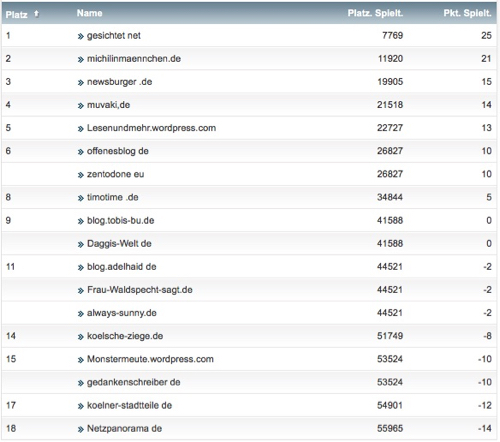This screenshot has height=442, width=500.
Task: Open the zentodone eu link
Action: click(115, 174)
